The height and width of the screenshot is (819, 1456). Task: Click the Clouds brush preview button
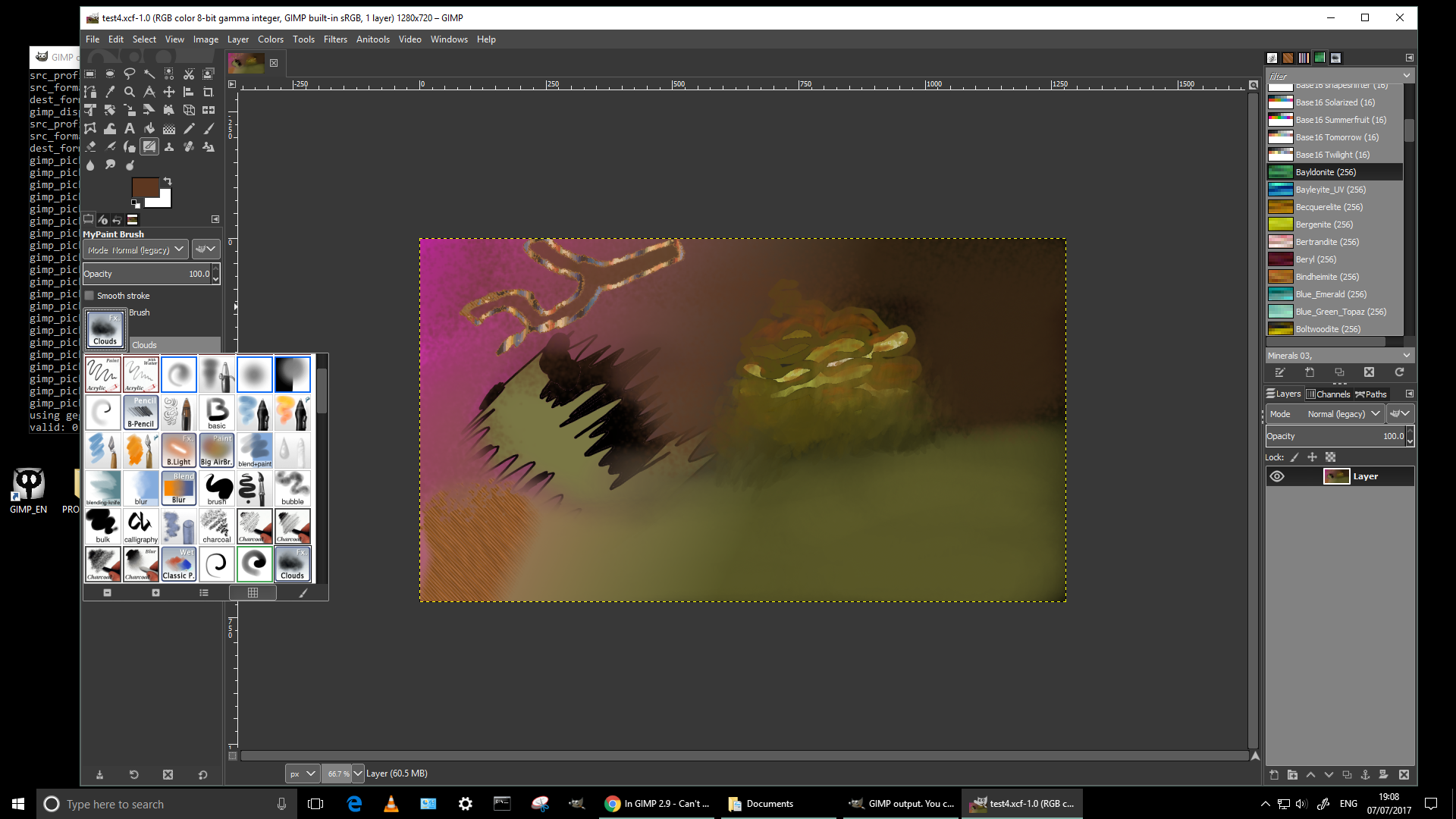pos(105,329)
